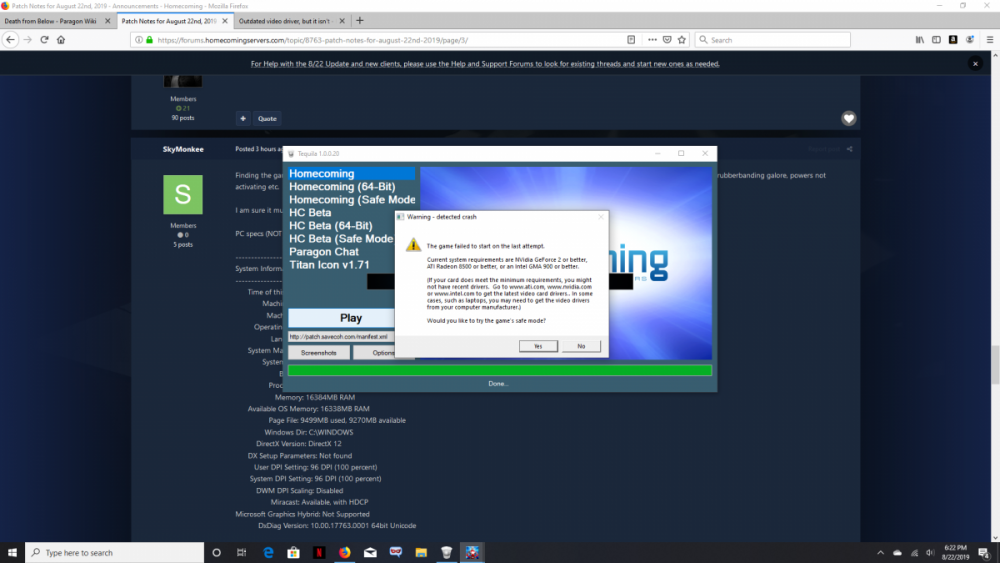Choose Titan Icon v1.71 entry
Image resolution: width=1000 pixels, height=563 pixels.
tap(329, 265)
